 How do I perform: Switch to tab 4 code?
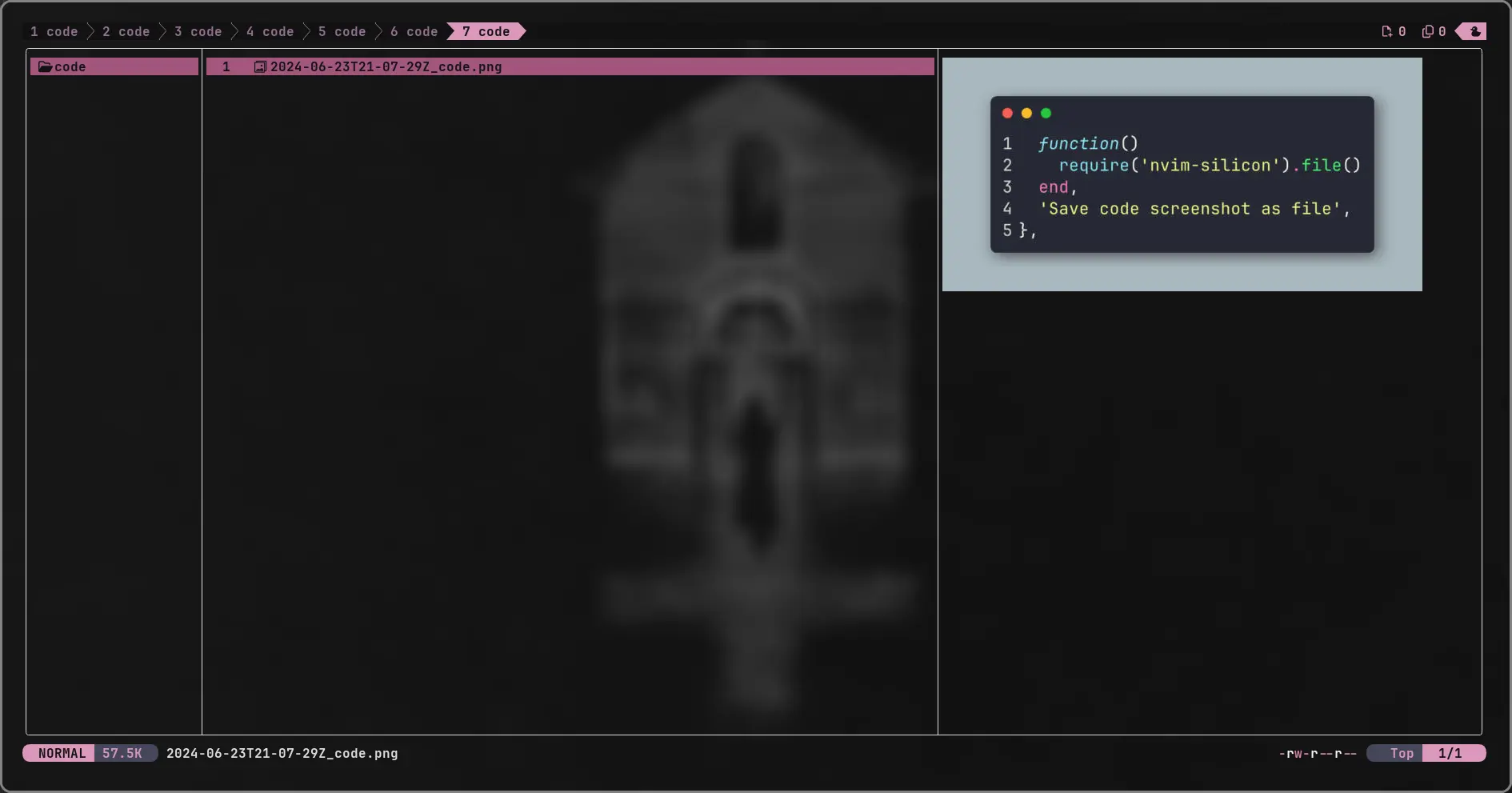[270, 31]
